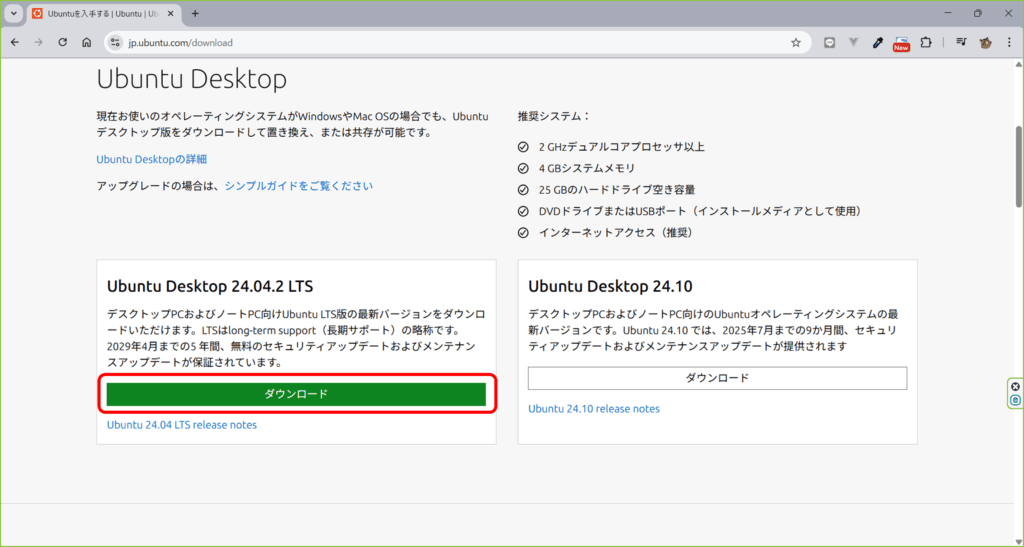Click the scrollbar up arrow
The image size is (1024, 547).
coord(1019,64)
